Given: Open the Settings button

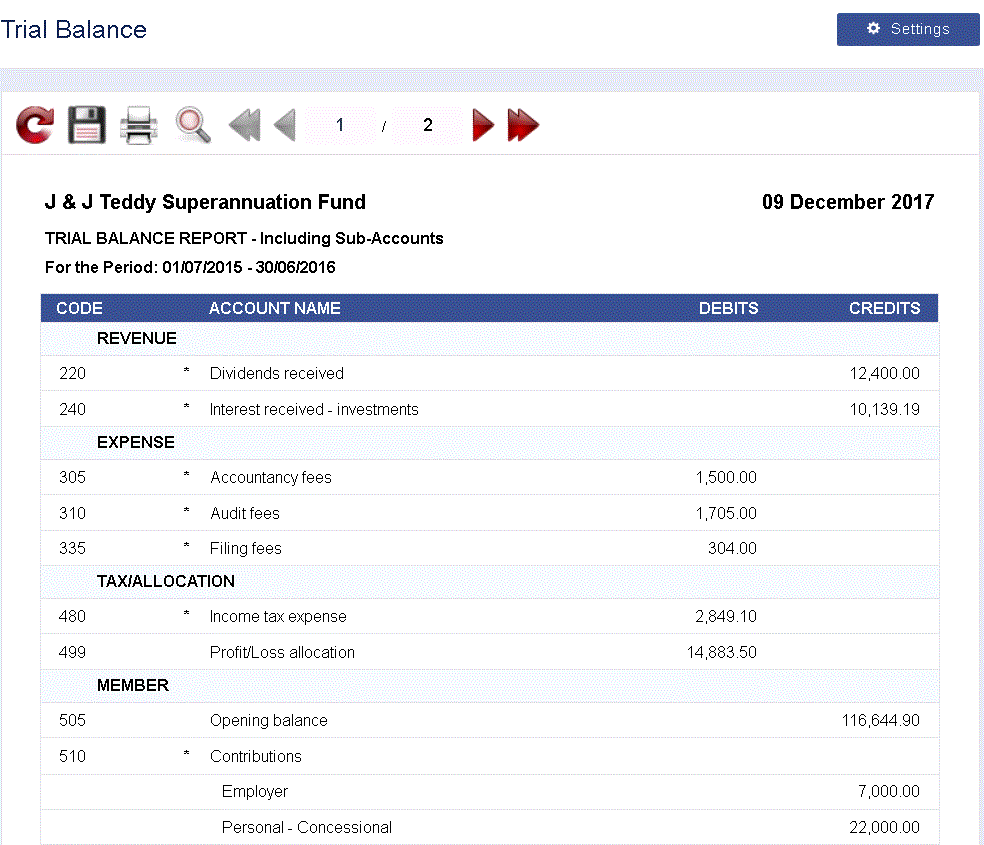Looking at the screenshot, I should click(908, 29).
